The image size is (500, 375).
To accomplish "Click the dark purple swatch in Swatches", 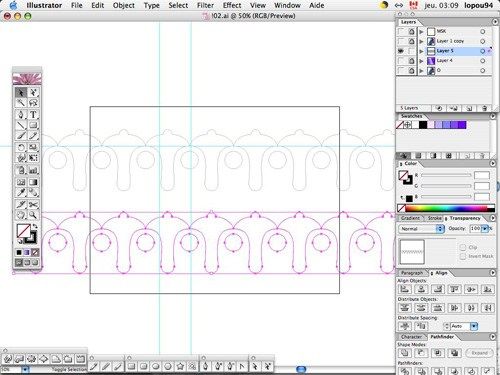I will [x=462, y=125].
